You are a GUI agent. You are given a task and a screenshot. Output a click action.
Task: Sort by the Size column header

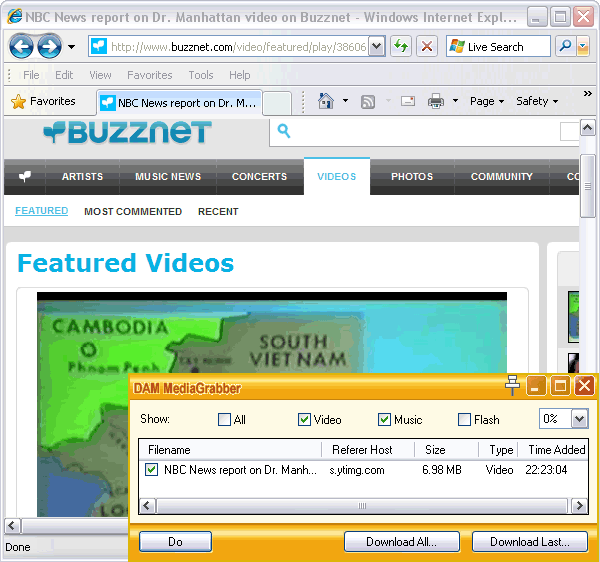tap(447, 450)
